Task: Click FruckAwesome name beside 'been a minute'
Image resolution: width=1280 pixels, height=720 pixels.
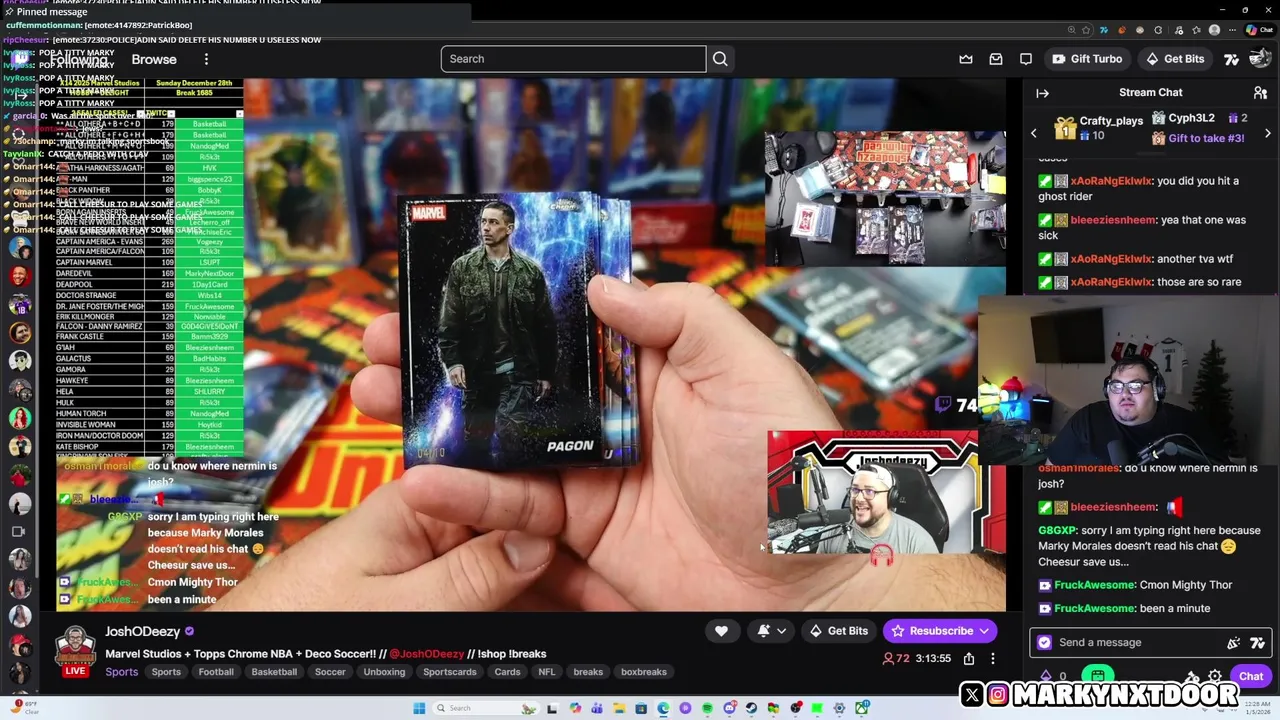Action: click(1094, 608)
